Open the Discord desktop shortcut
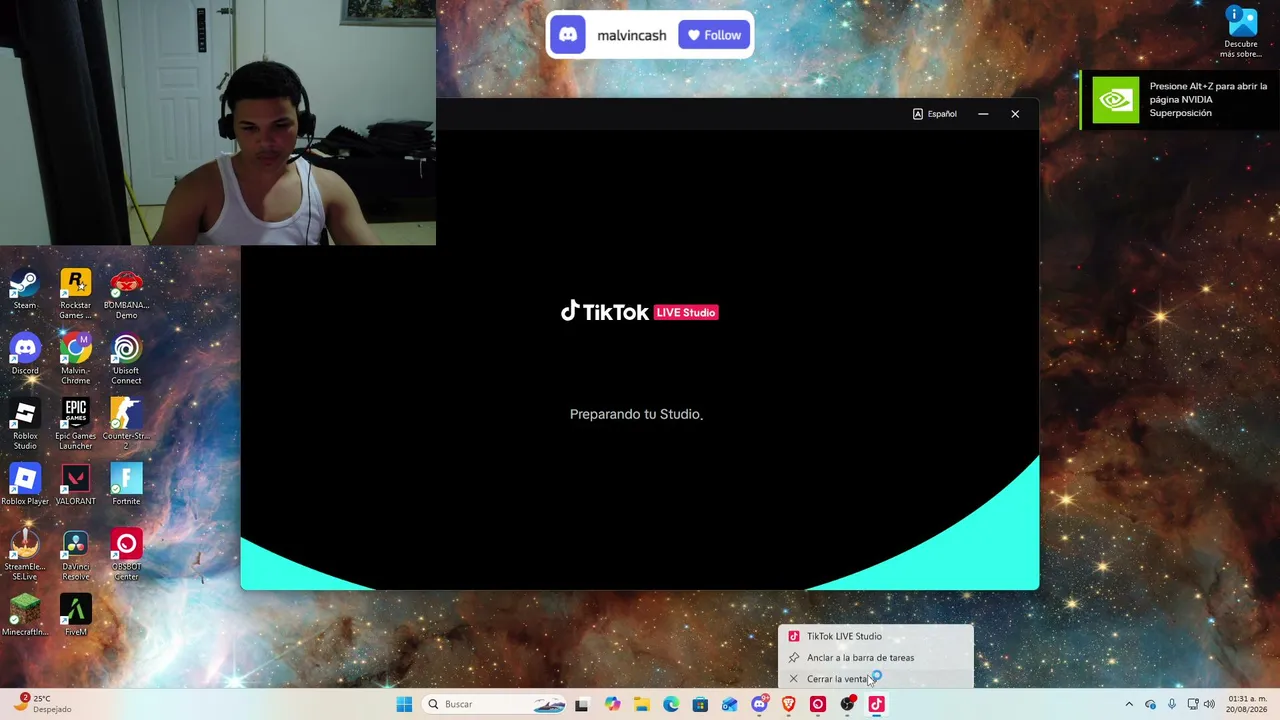The image size is (1280, 720). pyautogui.click(x=25, y=356)
